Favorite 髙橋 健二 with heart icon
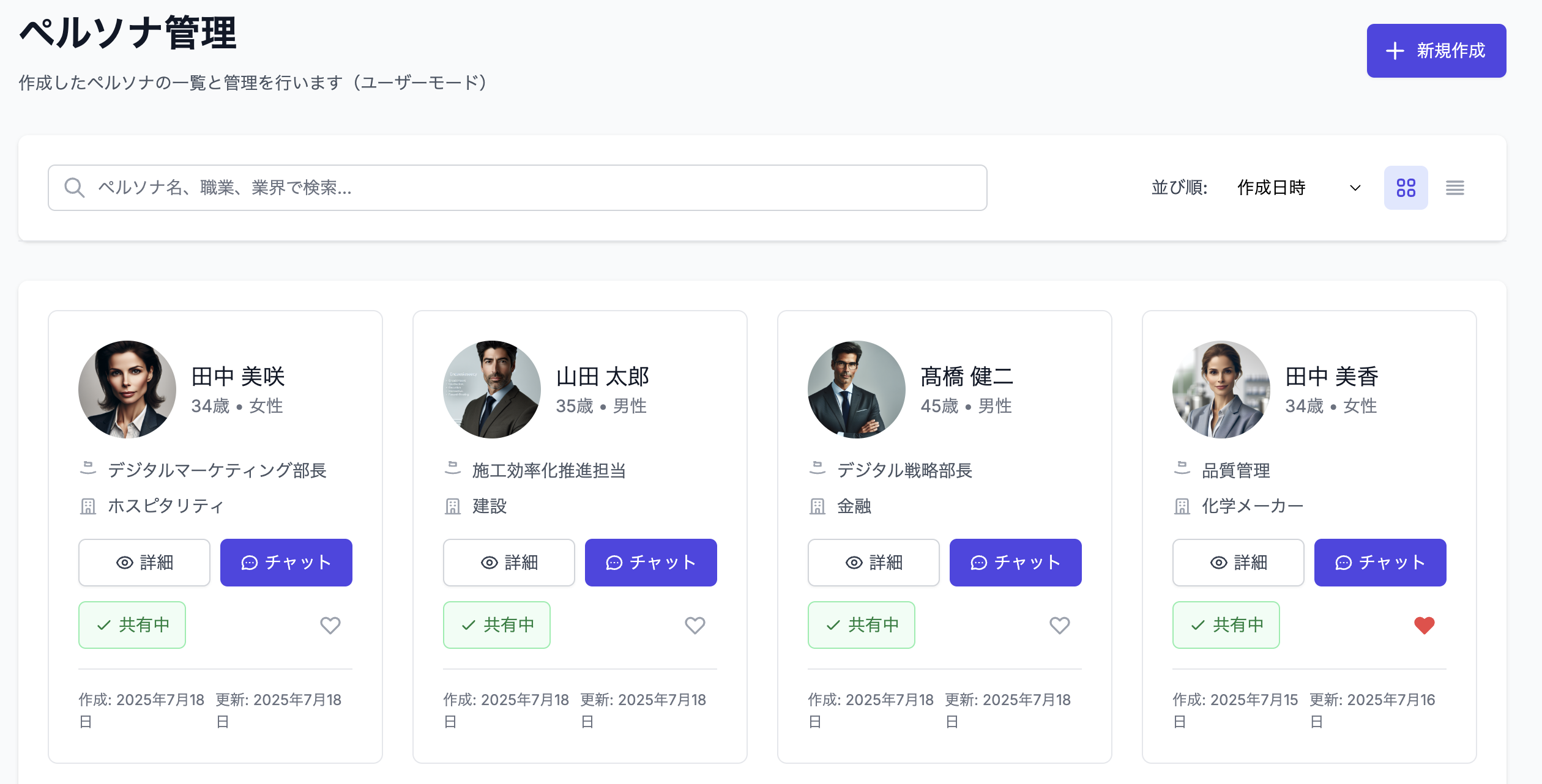 coord(1059,625)
